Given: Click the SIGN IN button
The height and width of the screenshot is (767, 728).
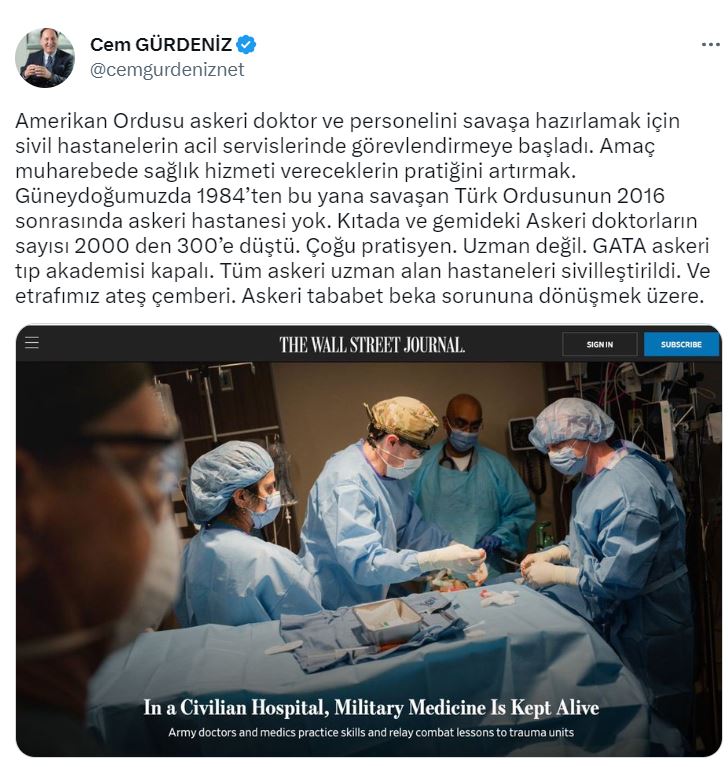Looking at the screenshot, I should point(599,344).
